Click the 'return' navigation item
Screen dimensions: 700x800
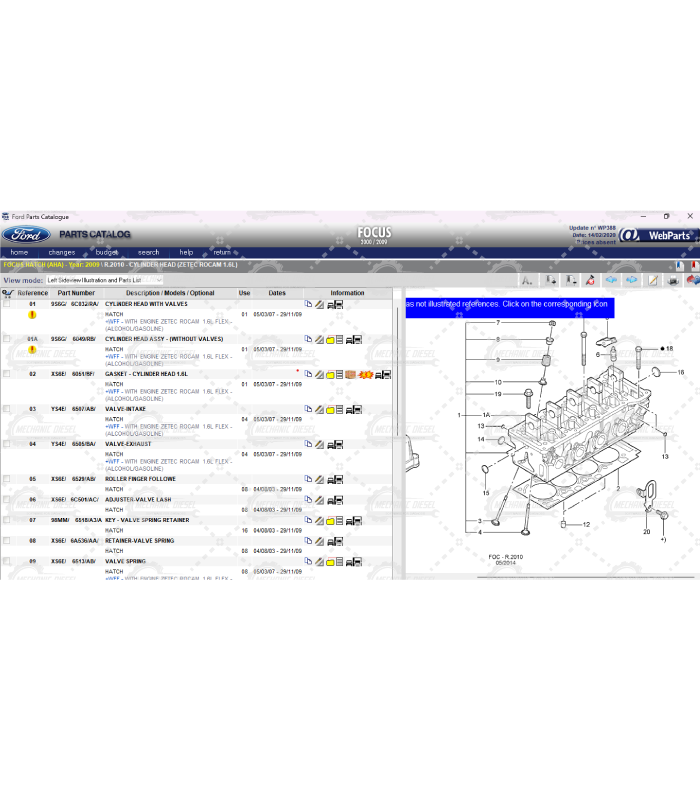coord(222,253)
